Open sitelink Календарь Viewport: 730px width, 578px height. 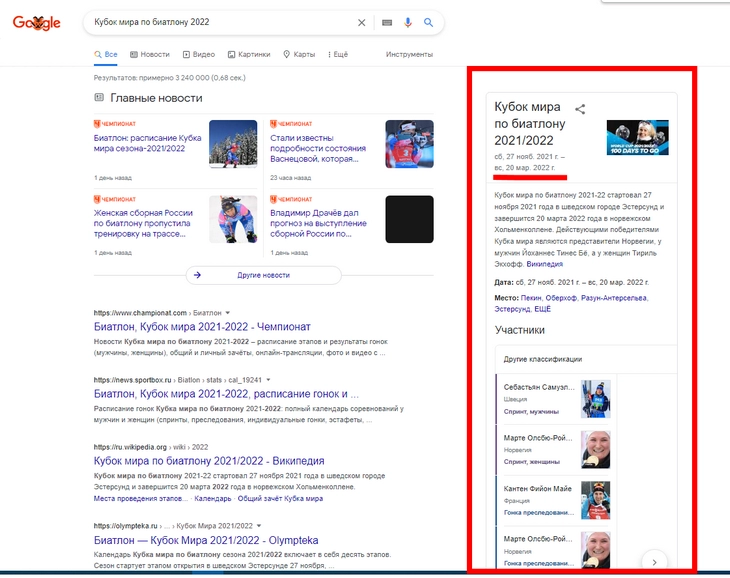[x=212, y=498]
